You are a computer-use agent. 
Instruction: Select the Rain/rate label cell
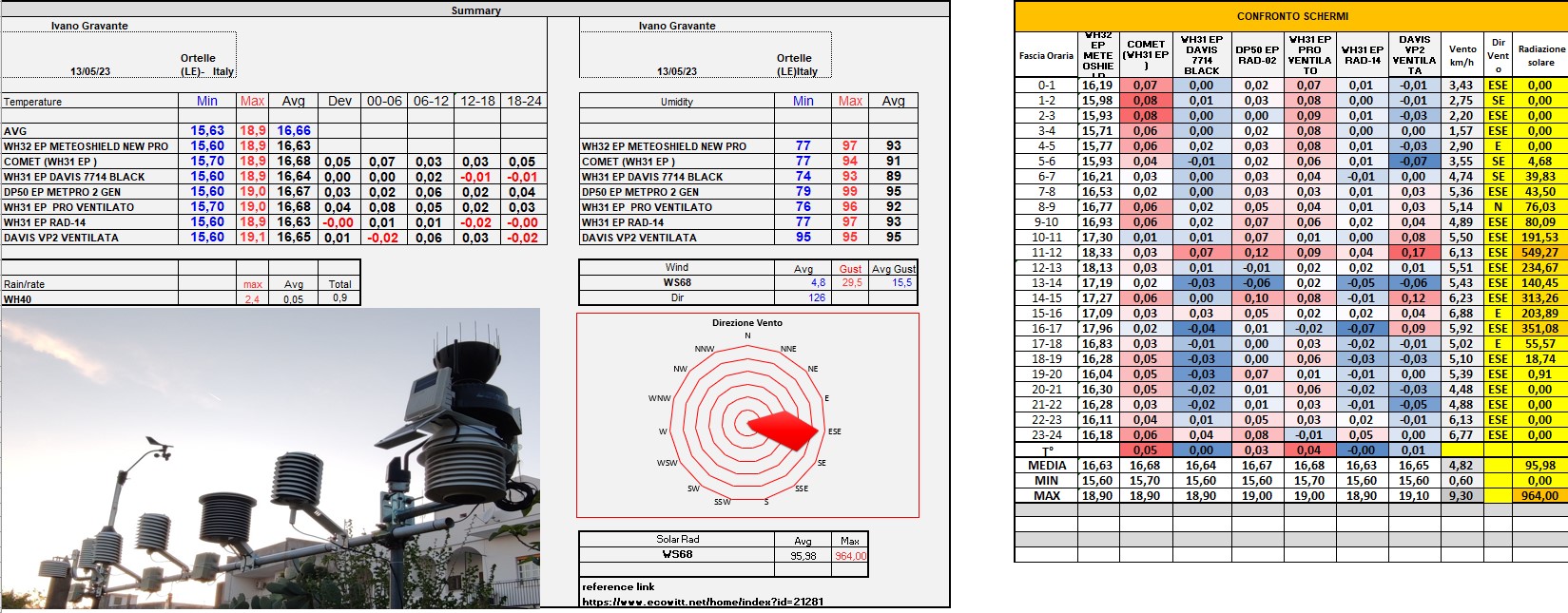pyautogui.click(x=89, y=284)
